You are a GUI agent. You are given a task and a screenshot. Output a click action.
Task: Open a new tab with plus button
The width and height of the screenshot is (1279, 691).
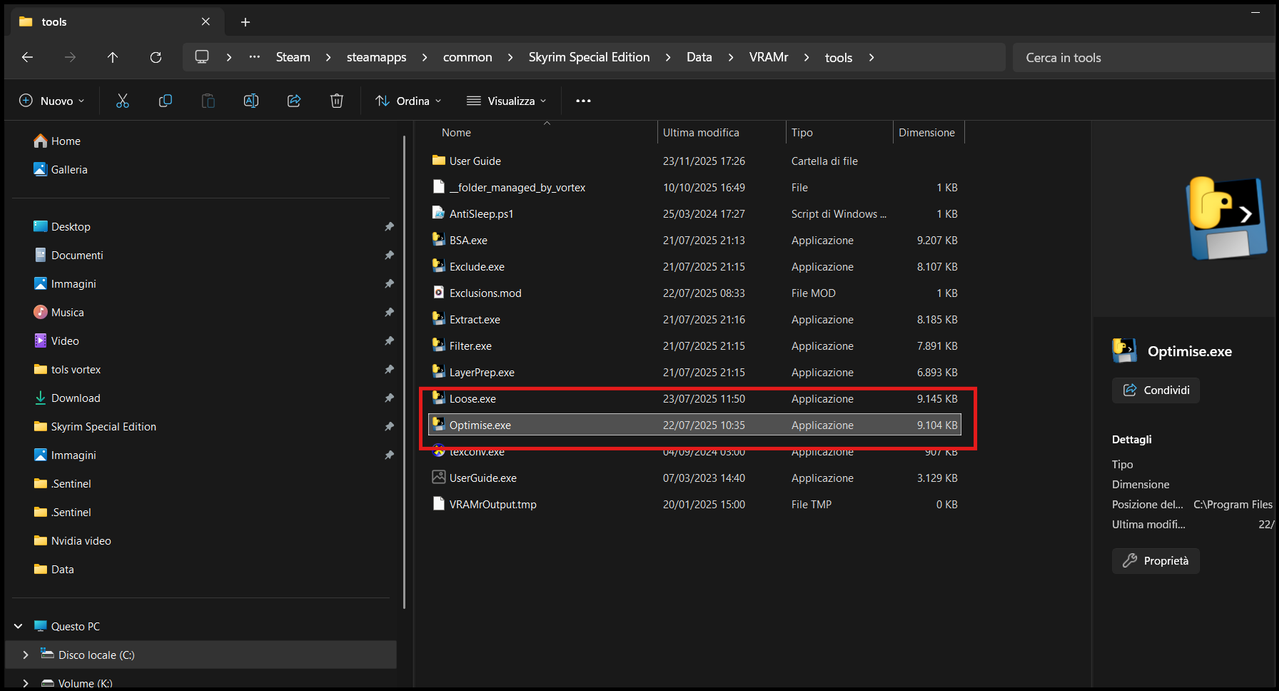(245, 22)
